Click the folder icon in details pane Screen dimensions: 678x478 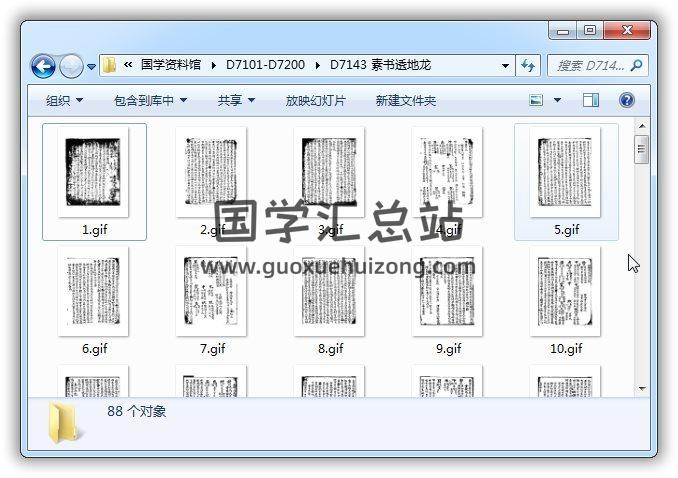[x=66, y=422]
